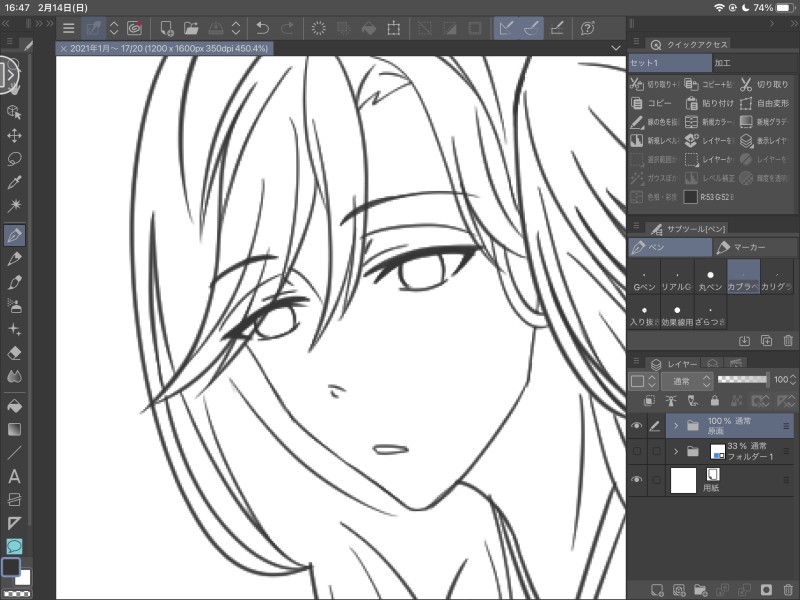Open a file via folder icon
Viewport: 800px width, 600px height.
coord(191,28)
